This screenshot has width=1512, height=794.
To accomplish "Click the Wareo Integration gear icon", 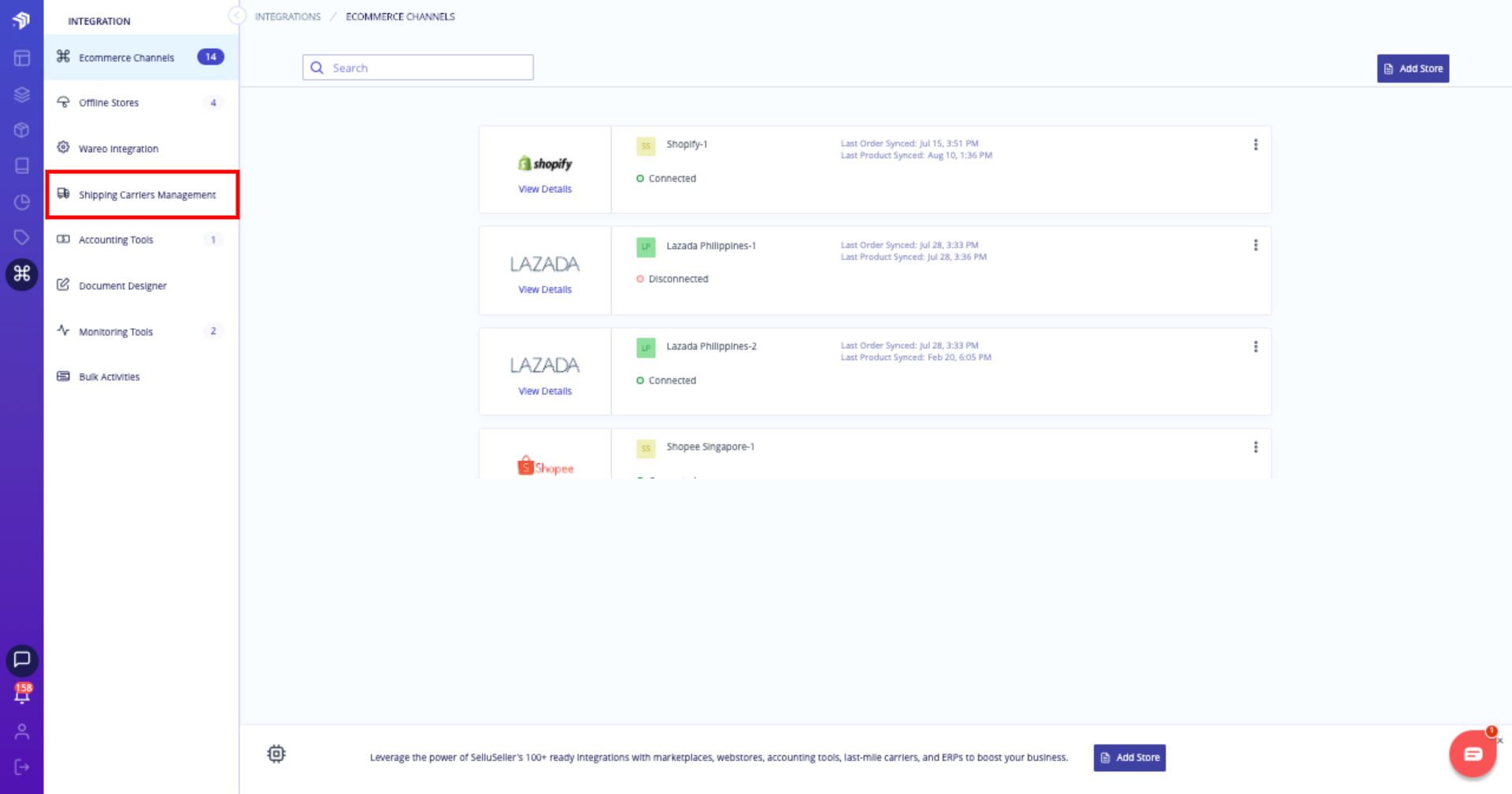I will click(x=63, y=147).
